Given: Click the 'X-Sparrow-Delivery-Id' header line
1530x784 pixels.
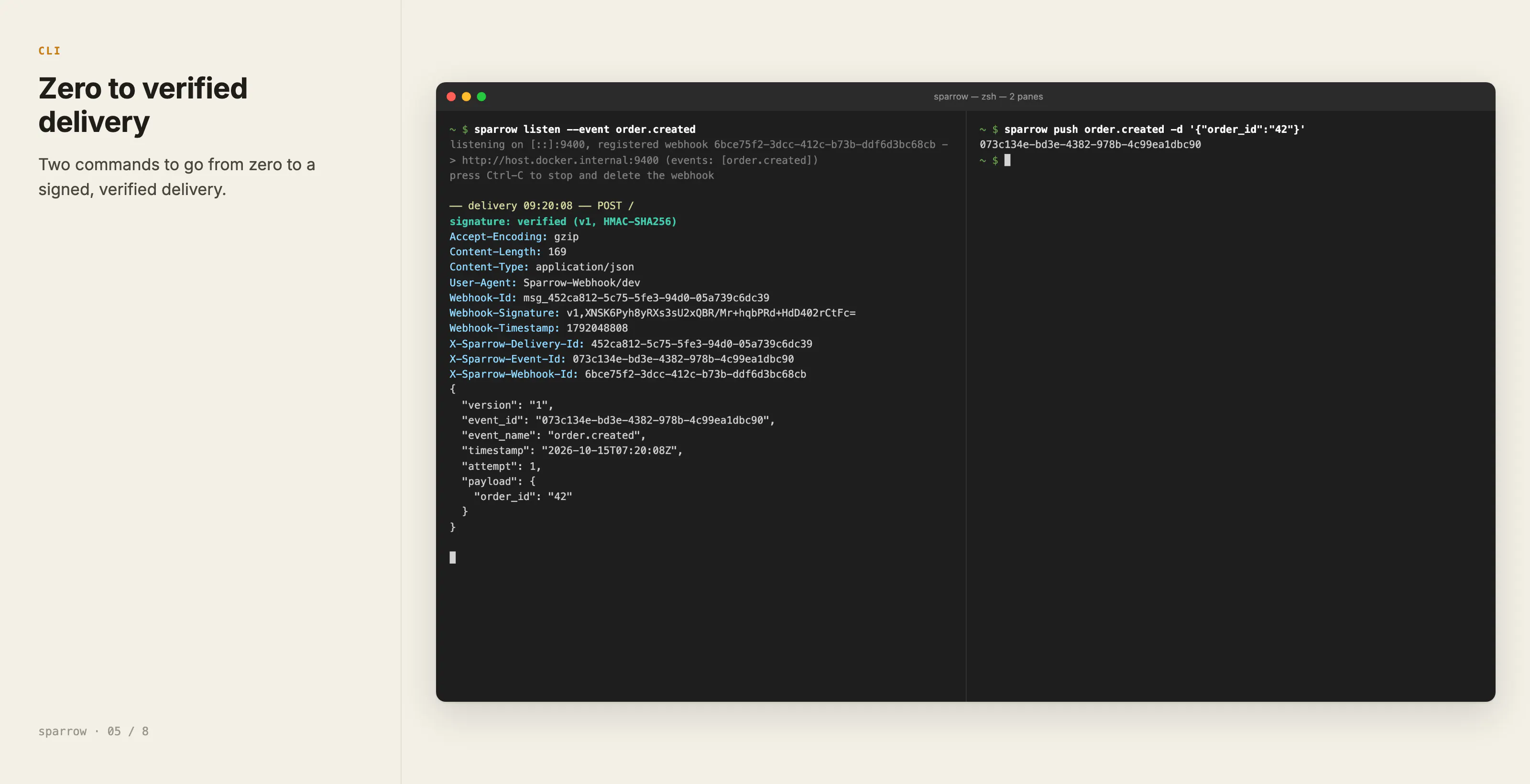Looking at the screenshot, I should tap(631, 344).
